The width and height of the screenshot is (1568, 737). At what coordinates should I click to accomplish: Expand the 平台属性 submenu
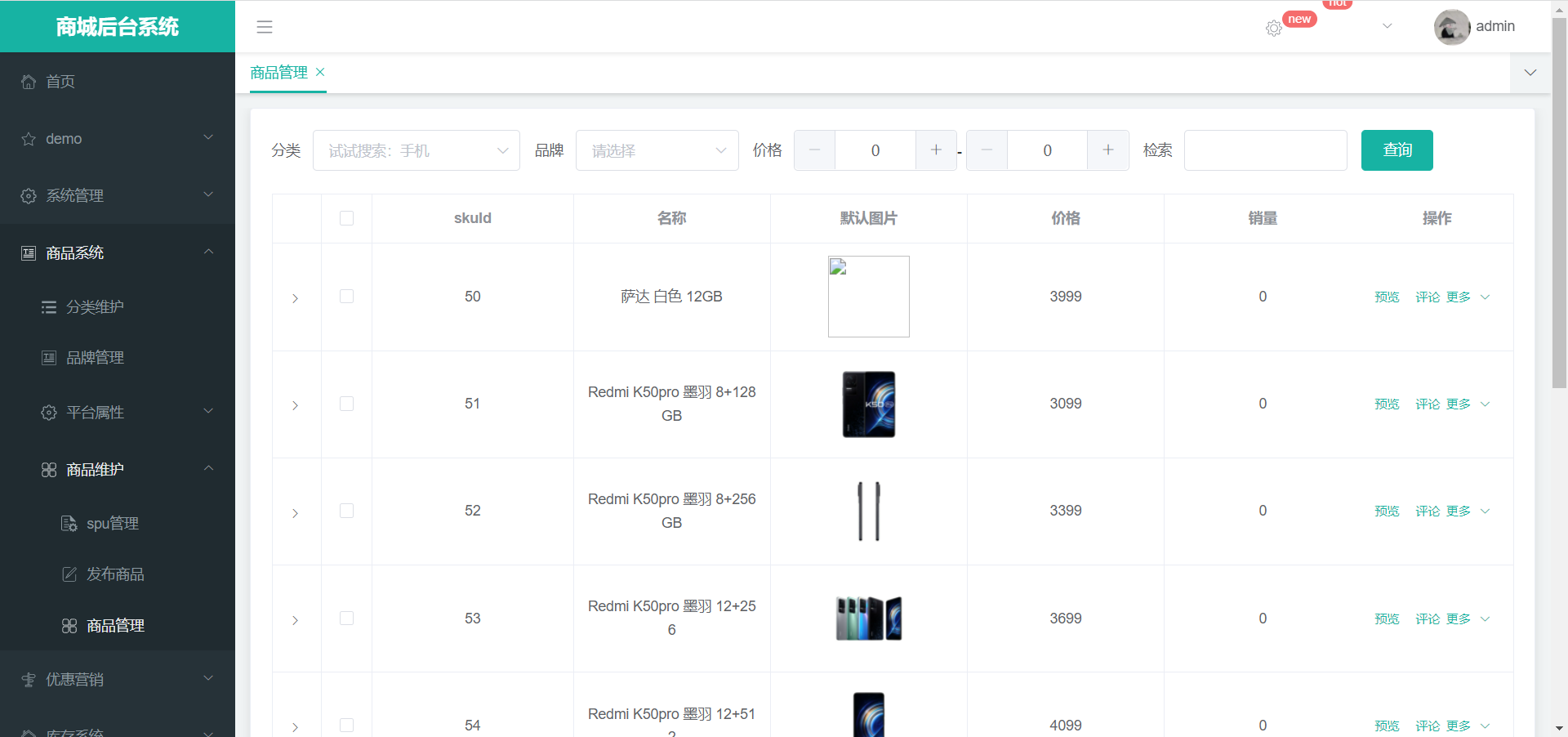pyautogui.click(x=118, y=413)
